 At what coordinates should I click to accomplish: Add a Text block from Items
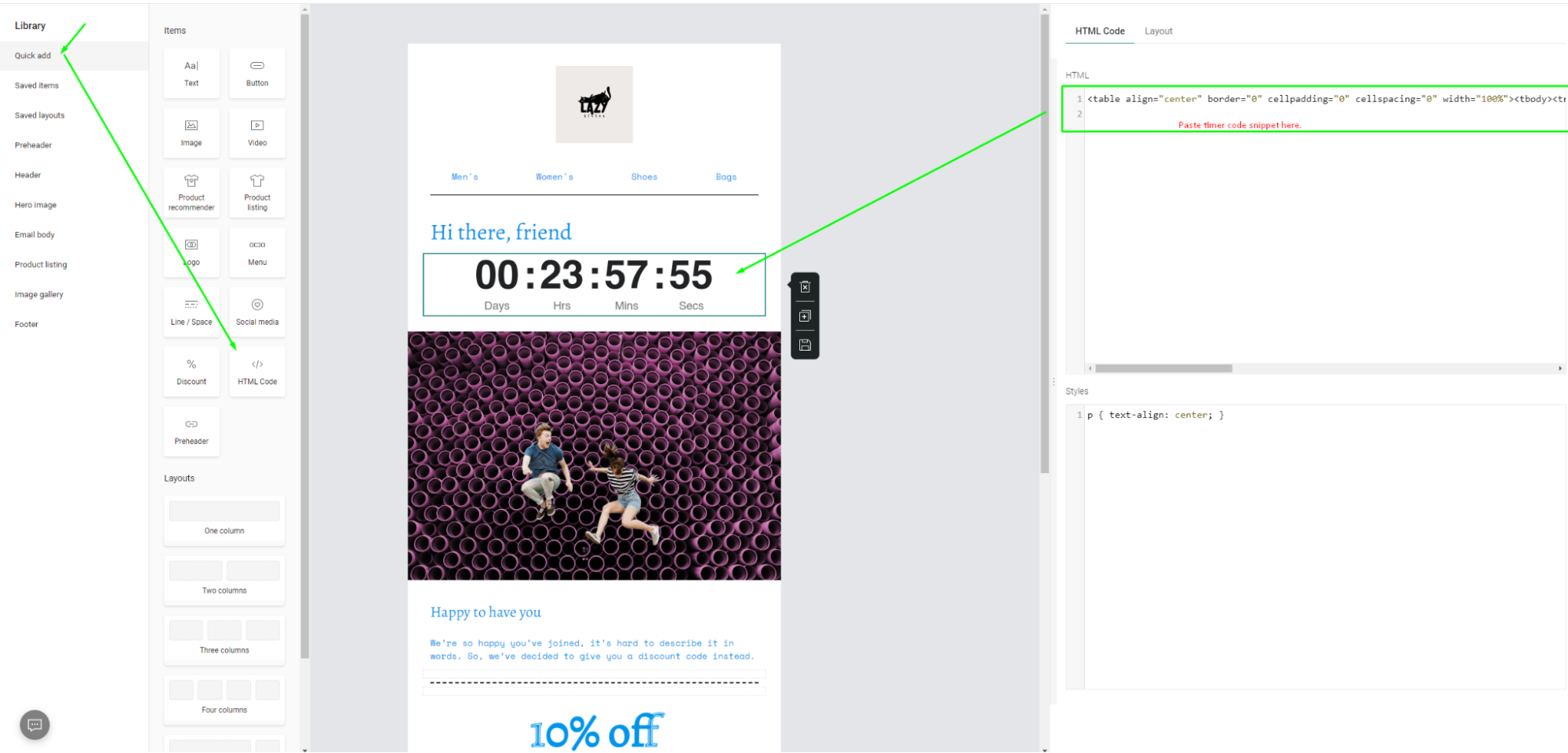tap(191, 73)
